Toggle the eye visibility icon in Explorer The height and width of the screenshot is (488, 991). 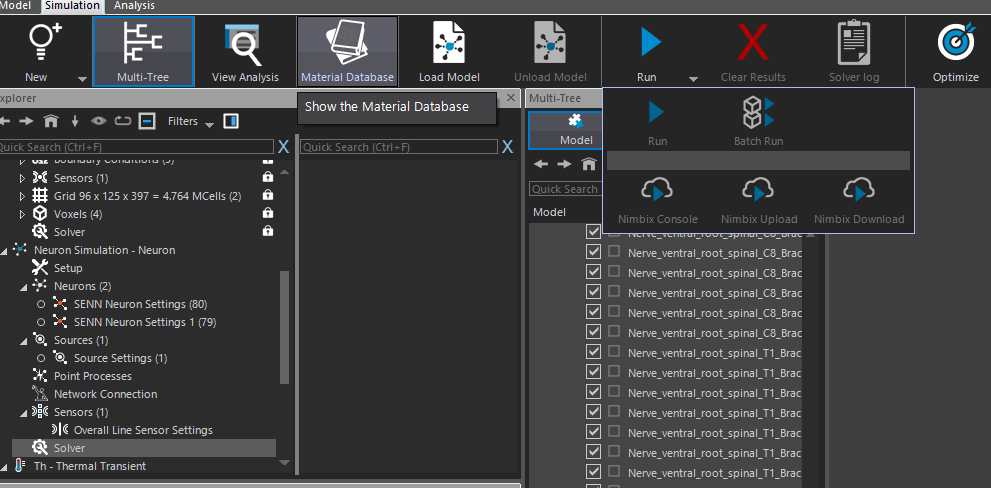coord(98,121)
